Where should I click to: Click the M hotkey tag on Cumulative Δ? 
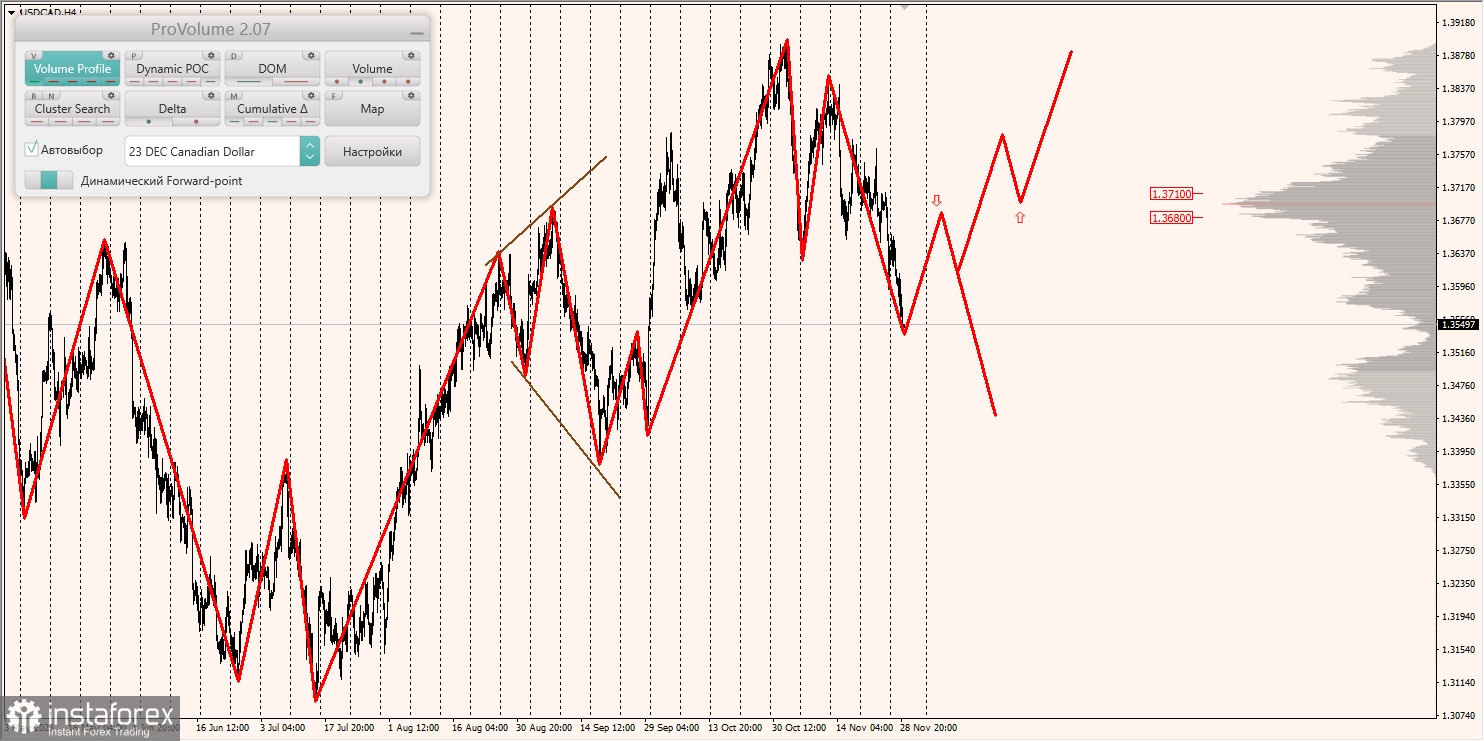[x=235, y=96]
